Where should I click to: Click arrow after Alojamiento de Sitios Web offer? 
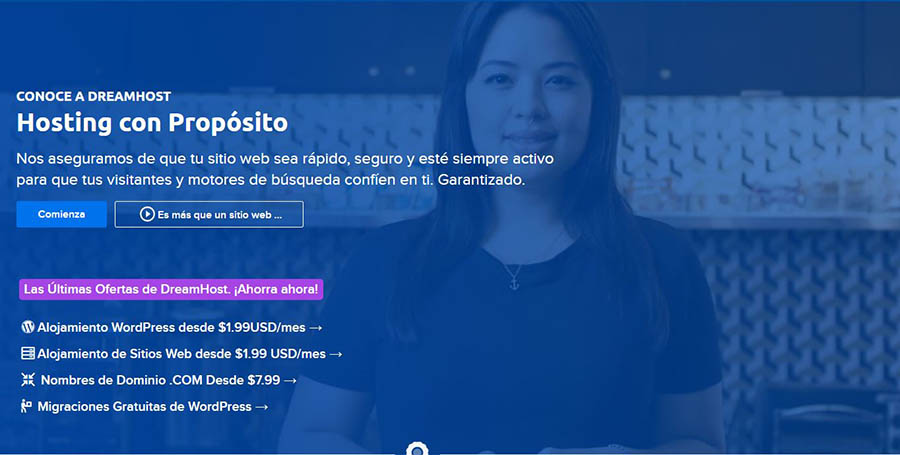336,355
